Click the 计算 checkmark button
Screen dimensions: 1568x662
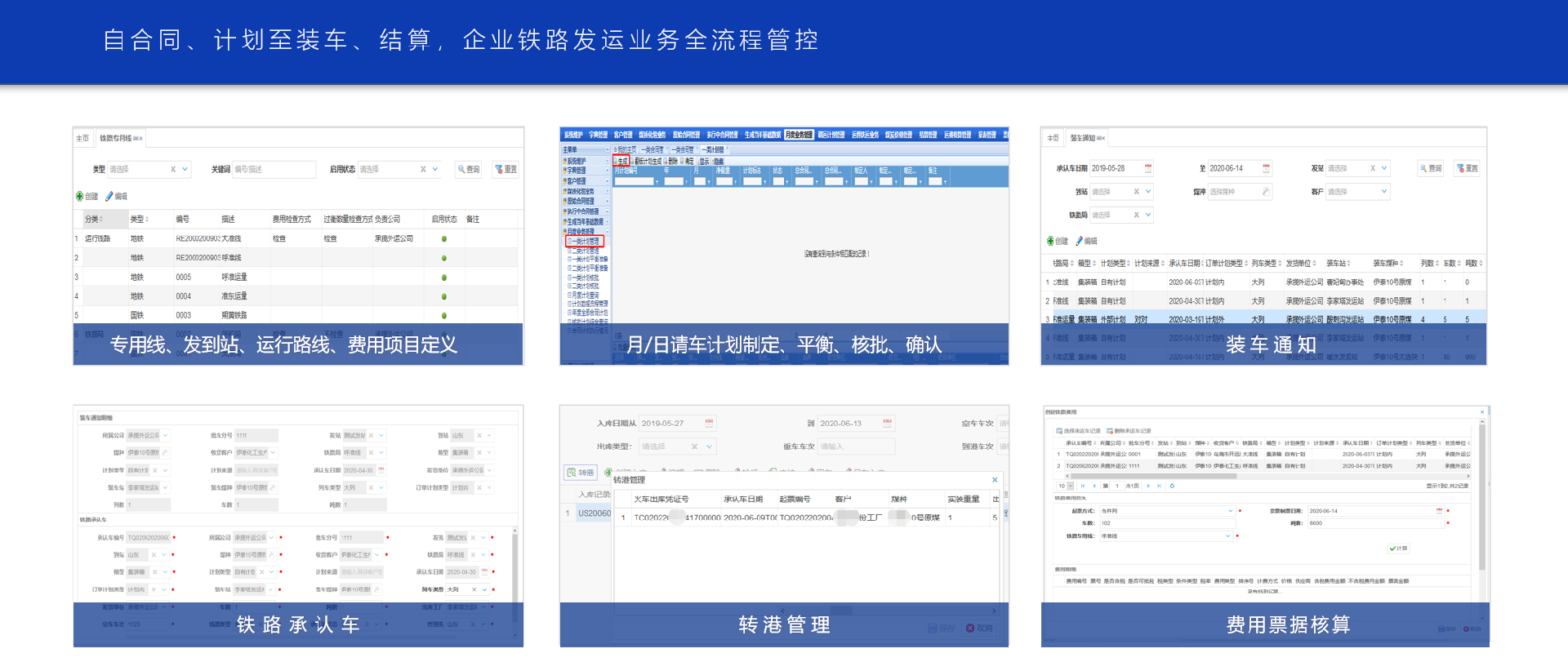click(x=1398, y=548)
